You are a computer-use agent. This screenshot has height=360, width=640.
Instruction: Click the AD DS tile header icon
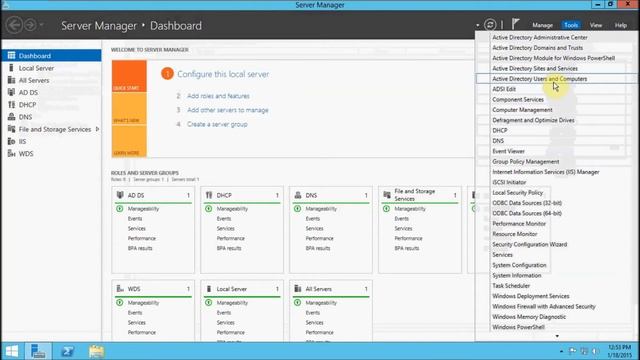[x=120, y=195]
